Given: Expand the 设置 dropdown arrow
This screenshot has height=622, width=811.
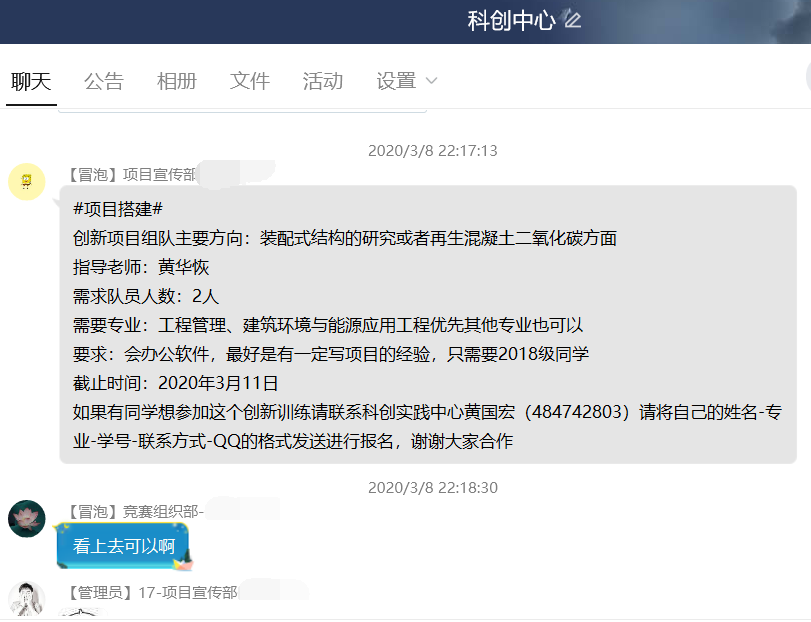Looking at the screenshot, I should [x=431, y=81].
